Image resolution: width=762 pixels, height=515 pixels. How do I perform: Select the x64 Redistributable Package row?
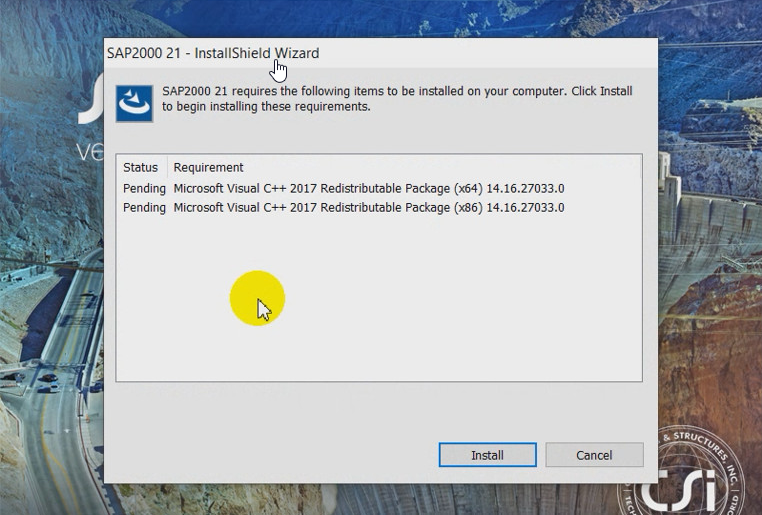click(x=379, y=189)
